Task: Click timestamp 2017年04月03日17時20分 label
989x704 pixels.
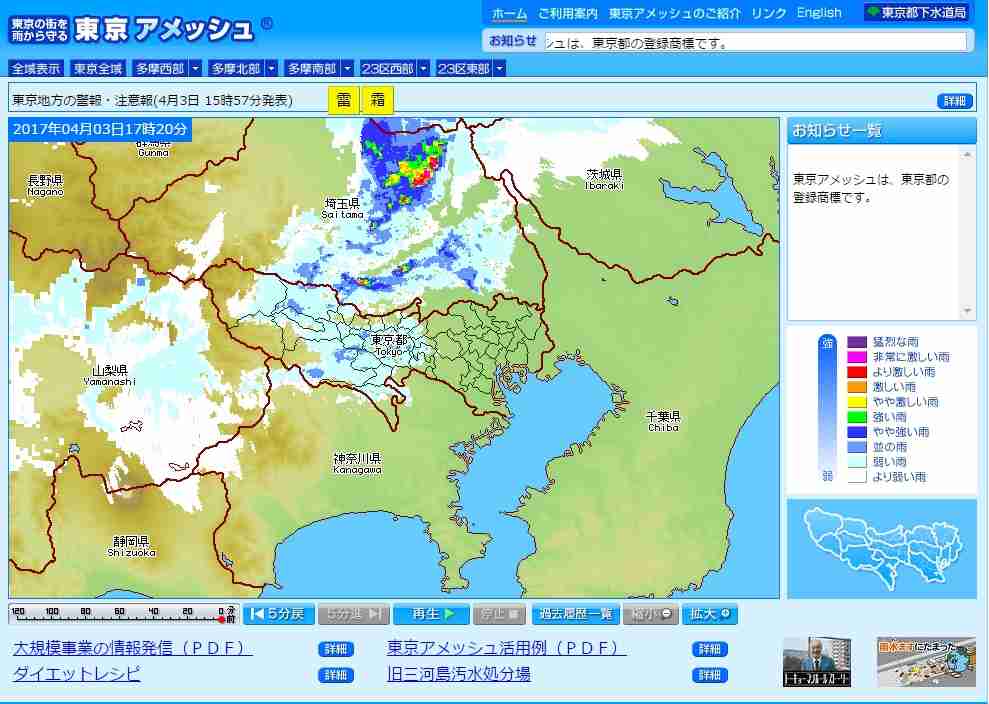Action: pyautogui.click(x=100, y=129)
